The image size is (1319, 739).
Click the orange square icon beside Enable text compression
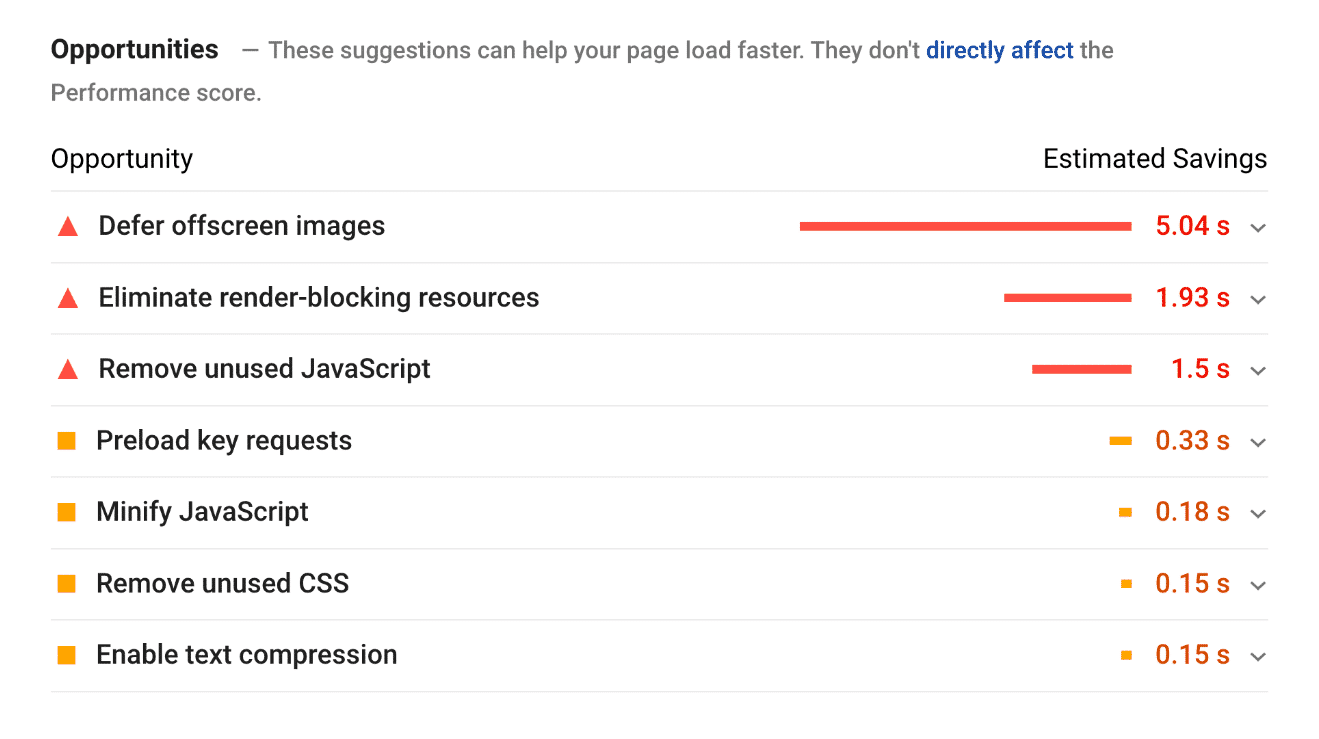(66, 654)
